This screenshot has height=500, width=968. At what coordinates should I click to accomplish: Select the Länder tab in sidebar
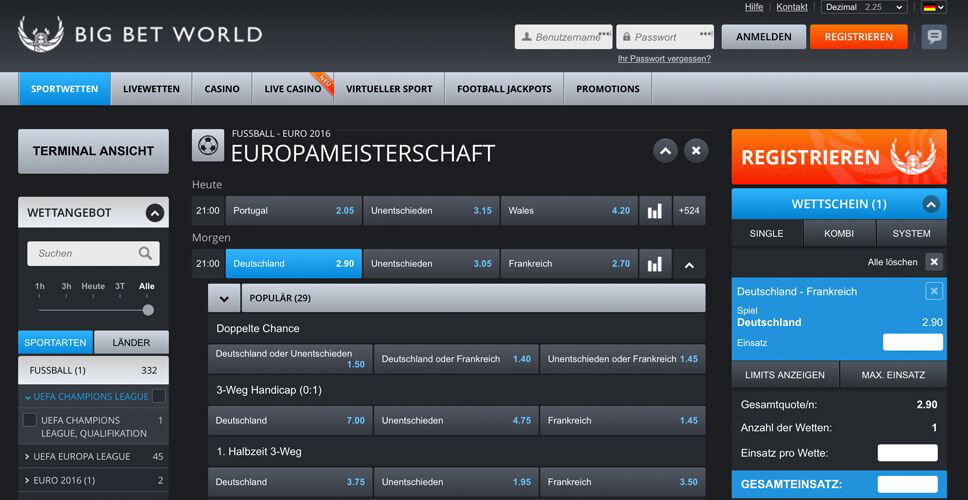coord(131,342)
